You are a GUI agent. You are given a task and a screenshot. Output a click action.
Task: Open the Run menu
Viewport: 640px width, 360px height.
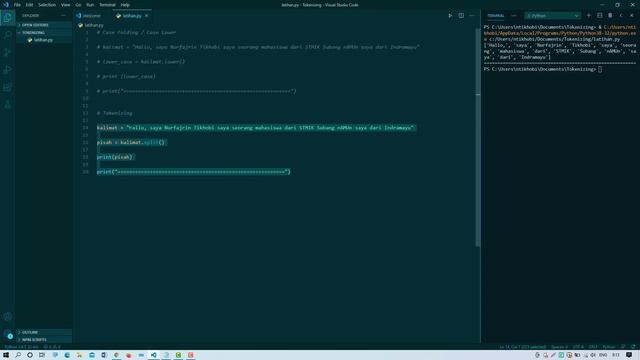pyautogui.click(x=90, y=5)
